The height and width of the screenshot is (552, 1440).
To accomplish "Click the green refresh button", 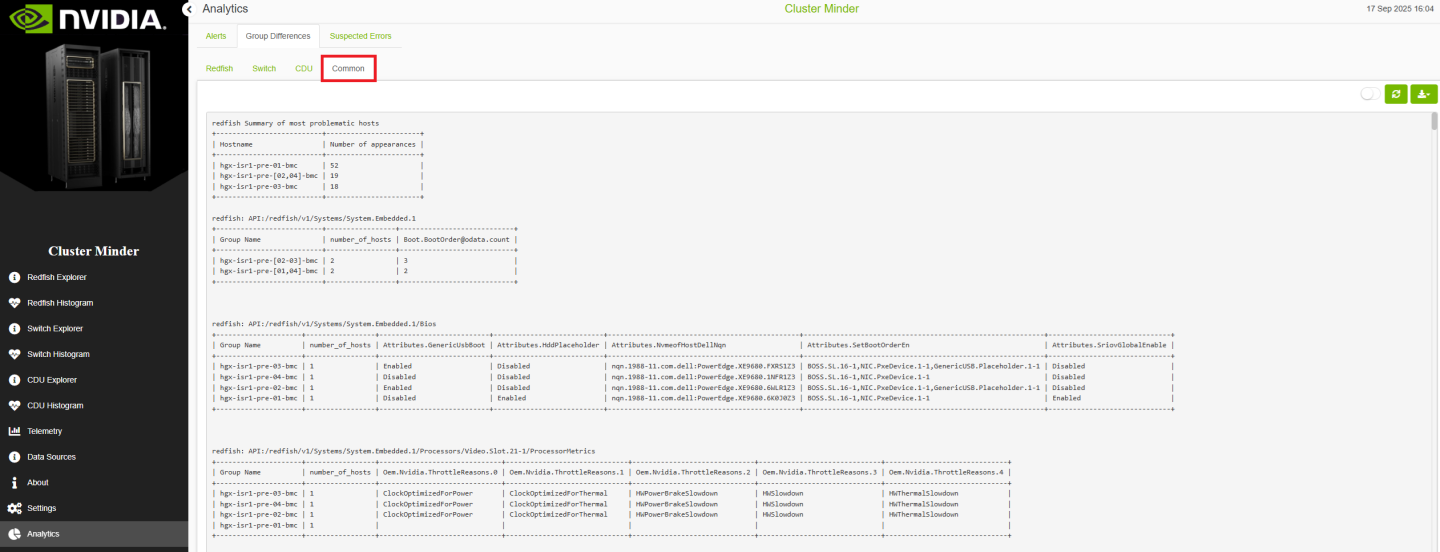I will pyautogui.click(x=1396, y=94).
